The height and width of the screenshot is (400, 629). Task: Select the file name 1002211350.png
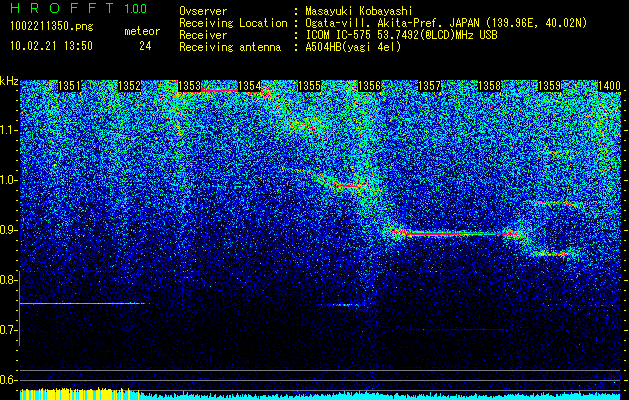pos(52,26)
